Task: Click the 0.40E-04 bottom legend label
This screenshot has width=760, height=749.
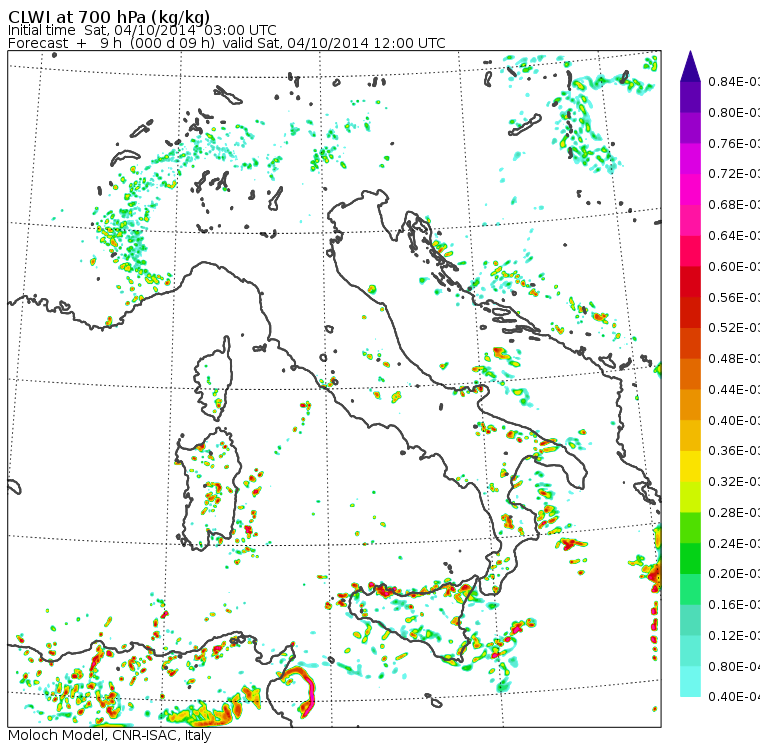Action: [734, 697]
